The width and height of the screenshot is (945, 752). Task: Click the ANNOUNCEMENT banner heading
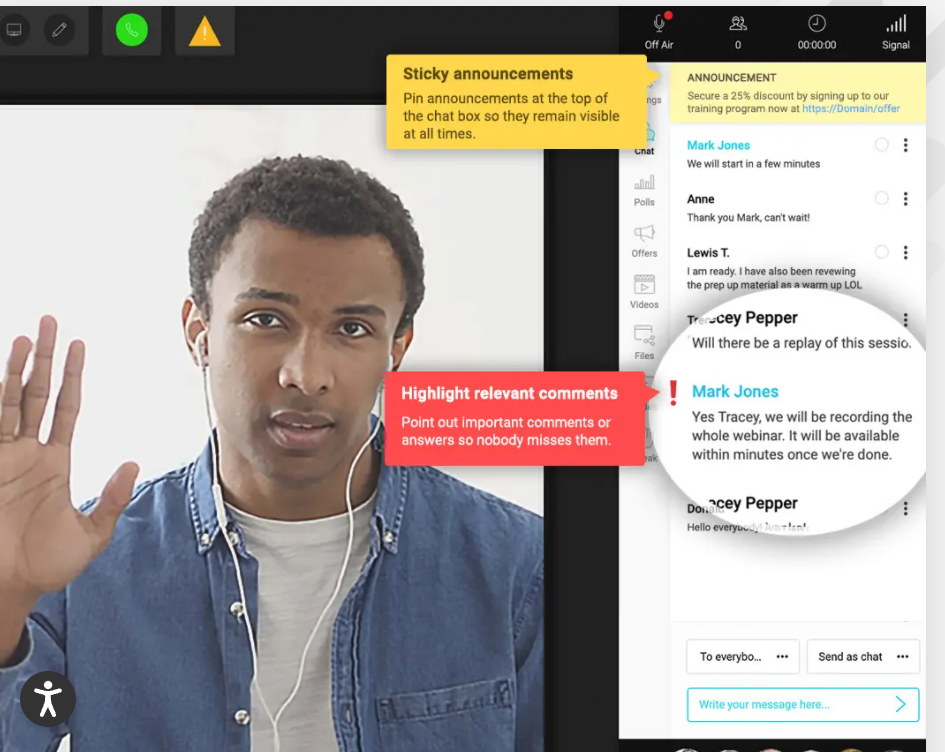[731, 78]
